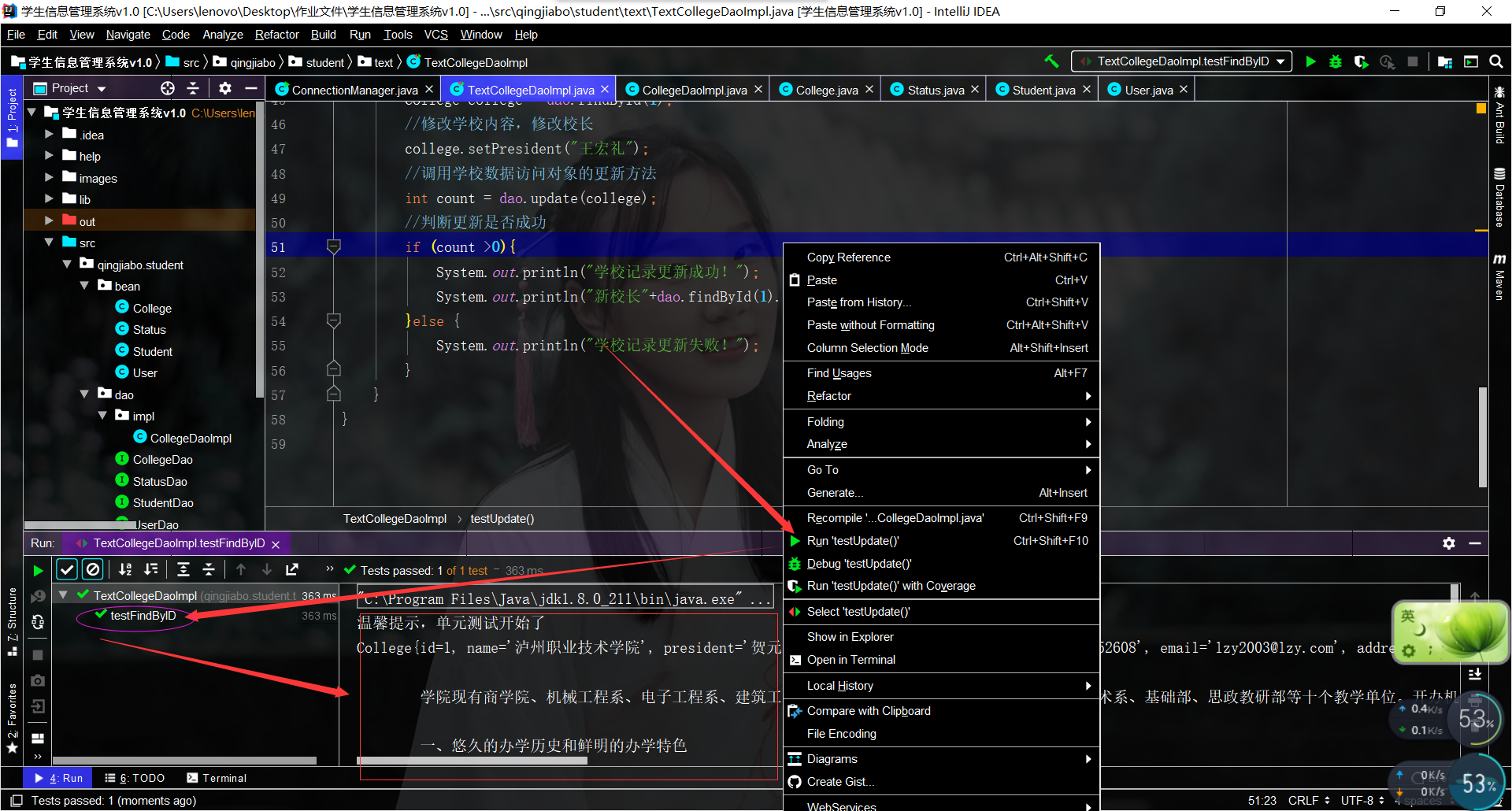The image size is (1512, 811).
Task: Open Search Everywhere magnifier icon
Action: (1496, 61)
